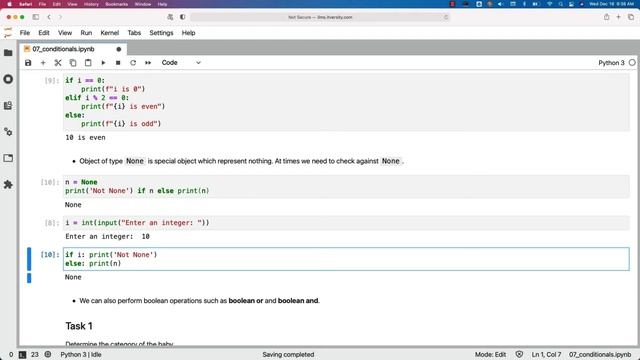The width and height of the screenshot is (640, 360).
Task: Click the Safari privacy shield icon
Action: (182, 17)
